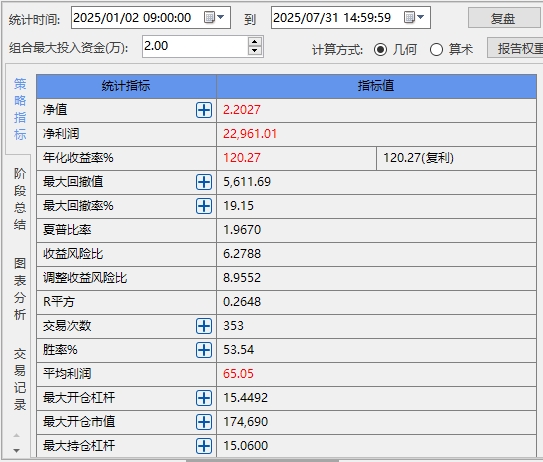Click plus icon beside 最大开仓杠杆
The height and width of the screenshot is (462, 543).
[x=204, y=398]
